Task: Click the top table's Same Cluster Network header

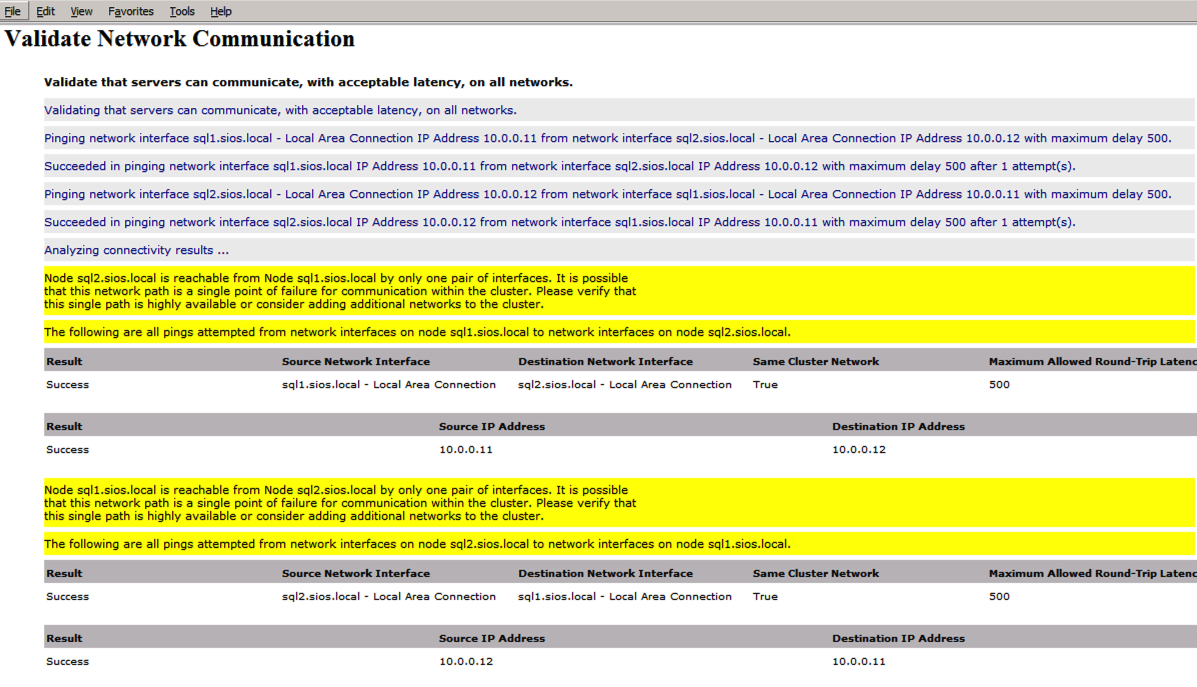Action: tap(815, 361)
